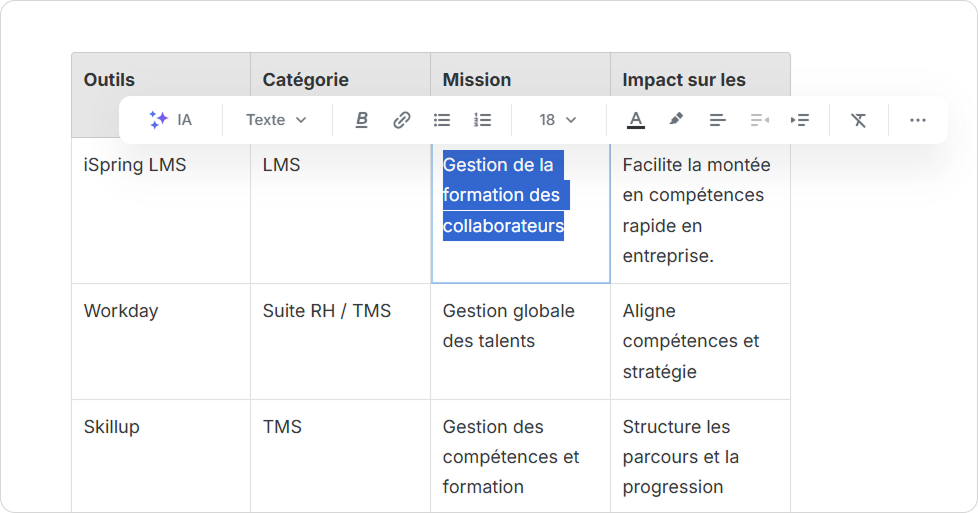Image resolution: width=978 pixels, height=513 pixels.
Task: Open the IA assistant sparkle button
Action: point(170,120)
